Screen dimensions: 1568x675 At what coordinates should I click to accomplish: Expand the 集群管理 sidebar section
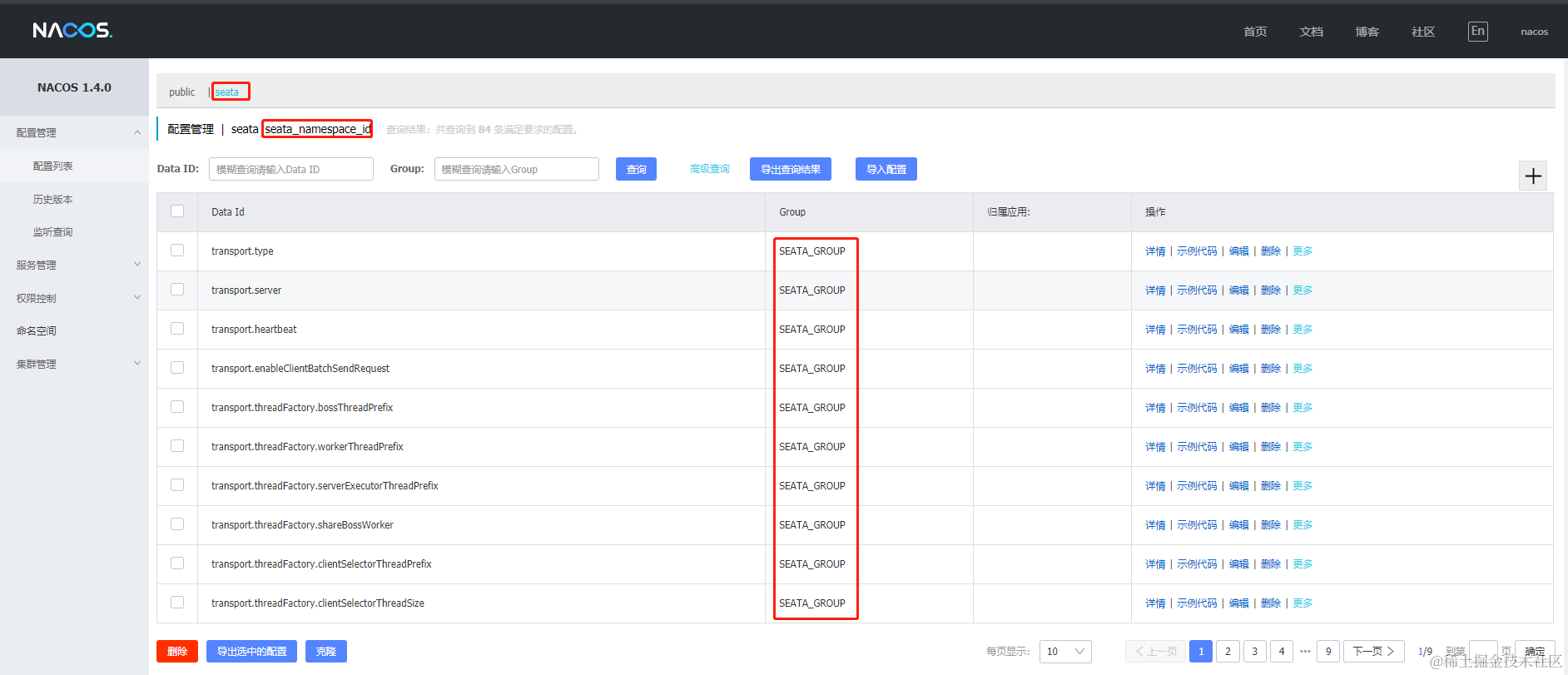tap(74, 364)
